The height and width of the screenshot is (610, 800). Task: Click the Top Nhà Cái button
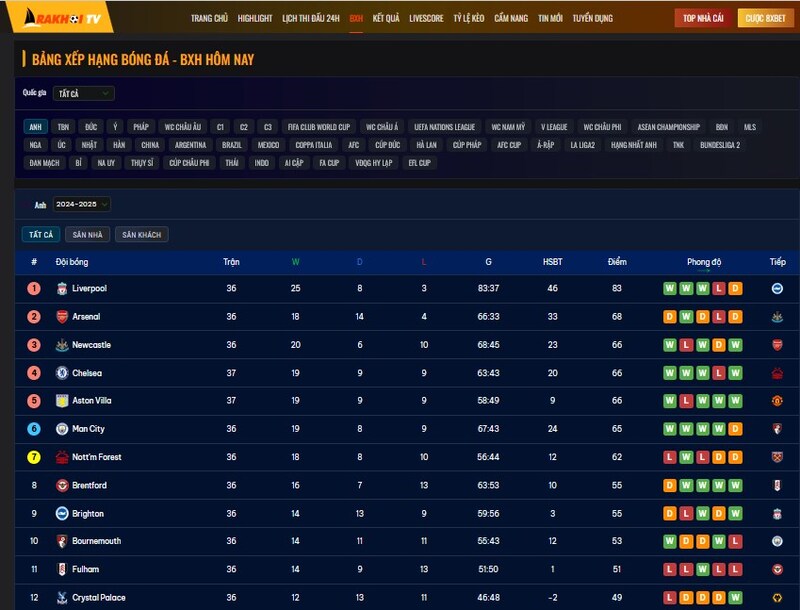[x=704, y=18]
